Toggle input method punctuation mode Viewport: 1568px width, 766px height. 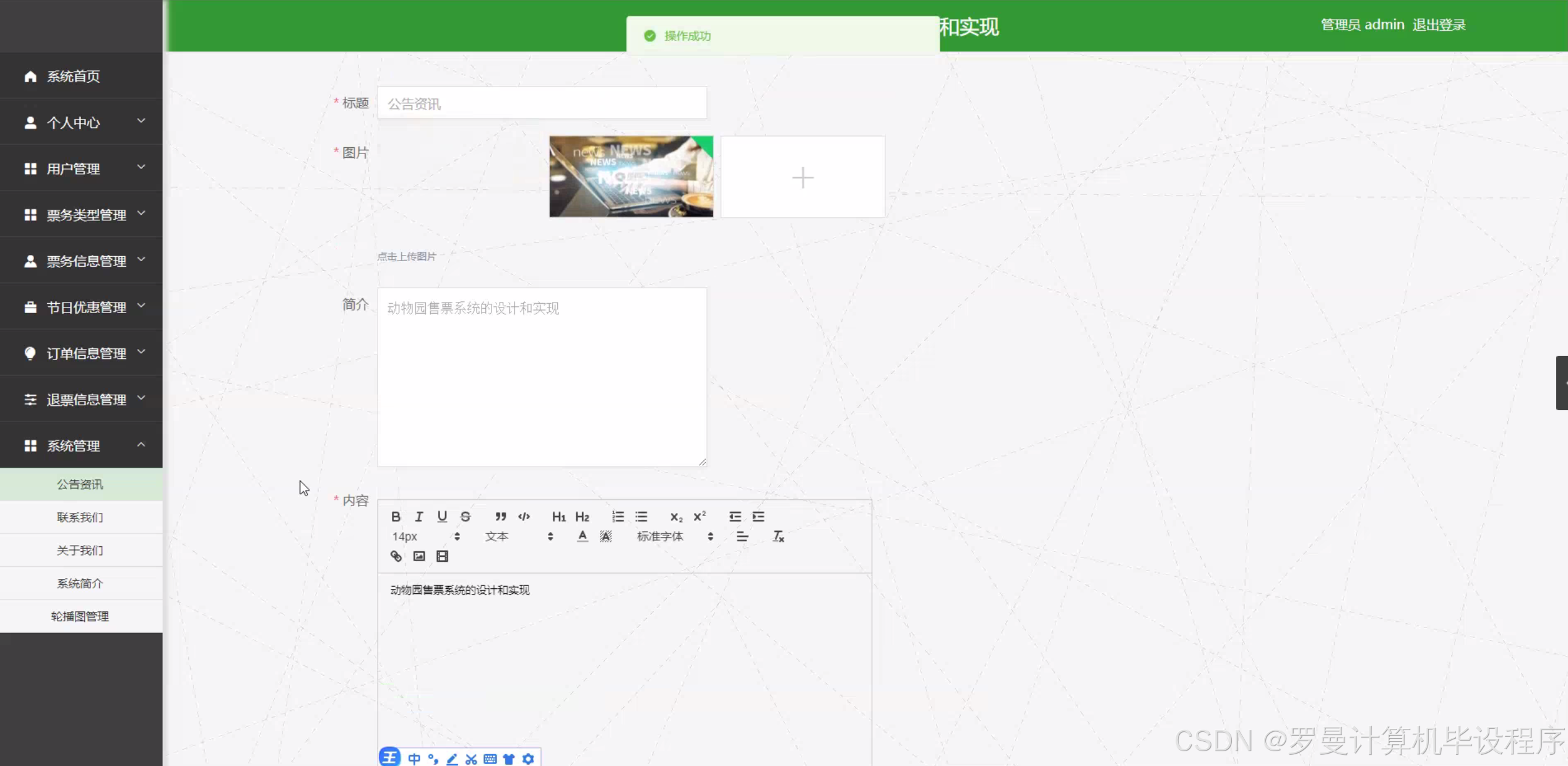click(x=433, y=759)
